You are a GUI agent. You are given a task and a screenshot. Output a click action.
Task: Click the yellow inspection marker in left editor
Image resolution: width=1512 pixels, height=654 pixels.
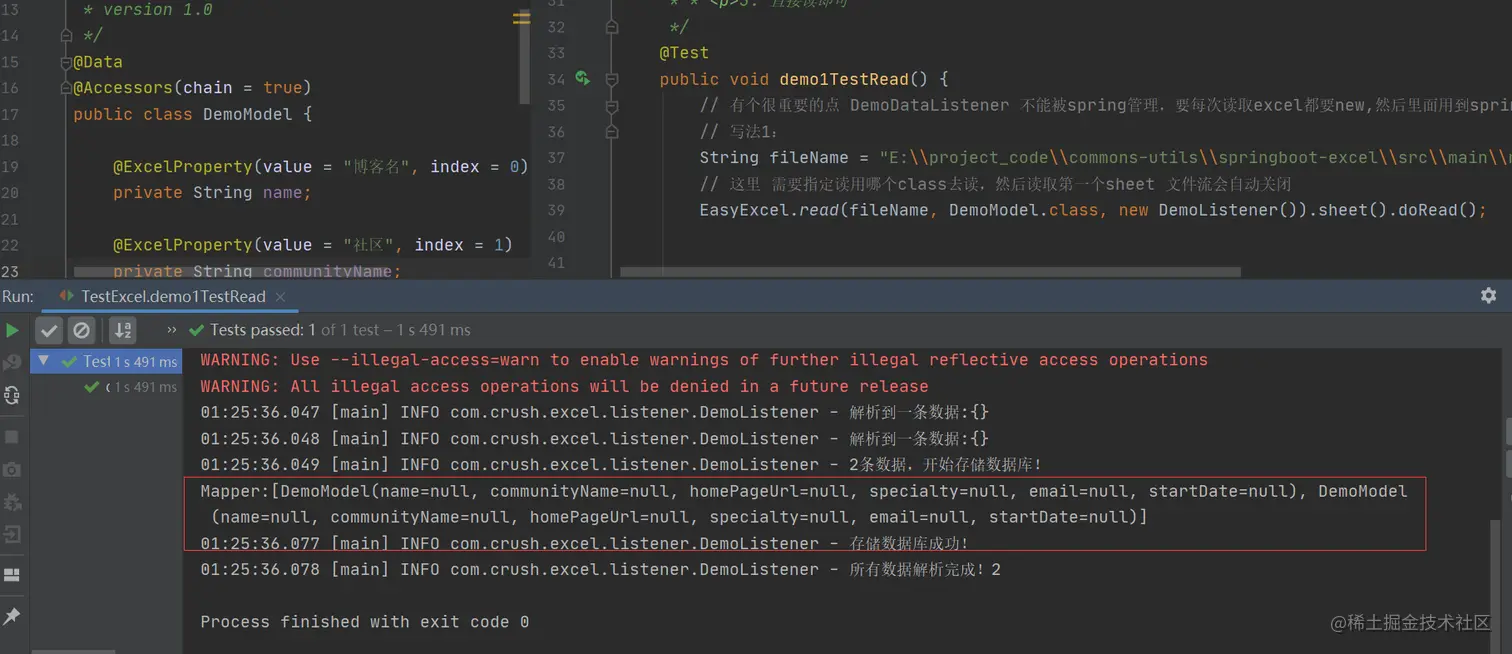click(521, 18)
